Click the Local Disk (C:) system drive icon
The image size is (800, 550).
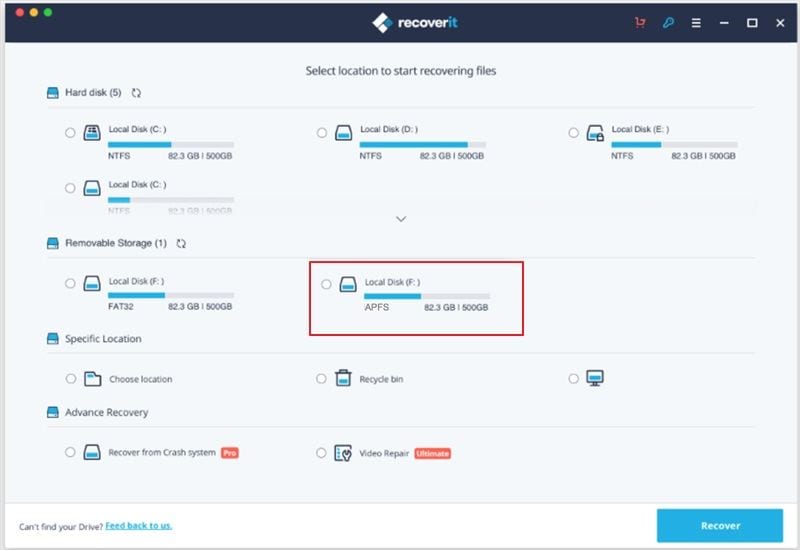pyautogui.click(x=92, y=133)
